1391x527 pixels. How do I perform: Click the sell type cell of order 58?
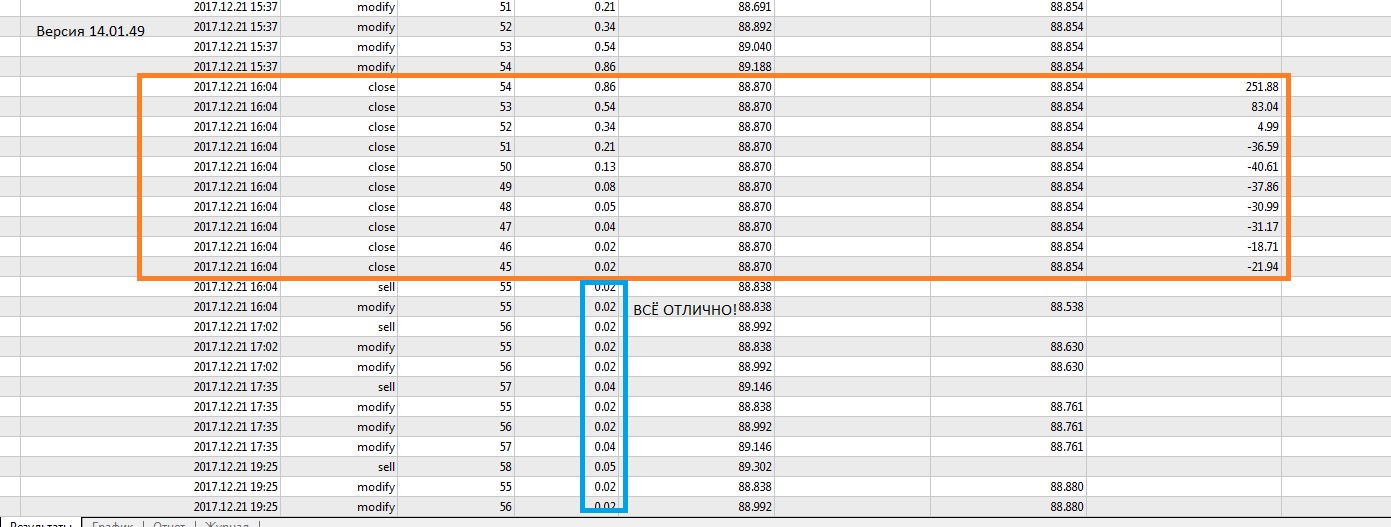coord(385,467)
